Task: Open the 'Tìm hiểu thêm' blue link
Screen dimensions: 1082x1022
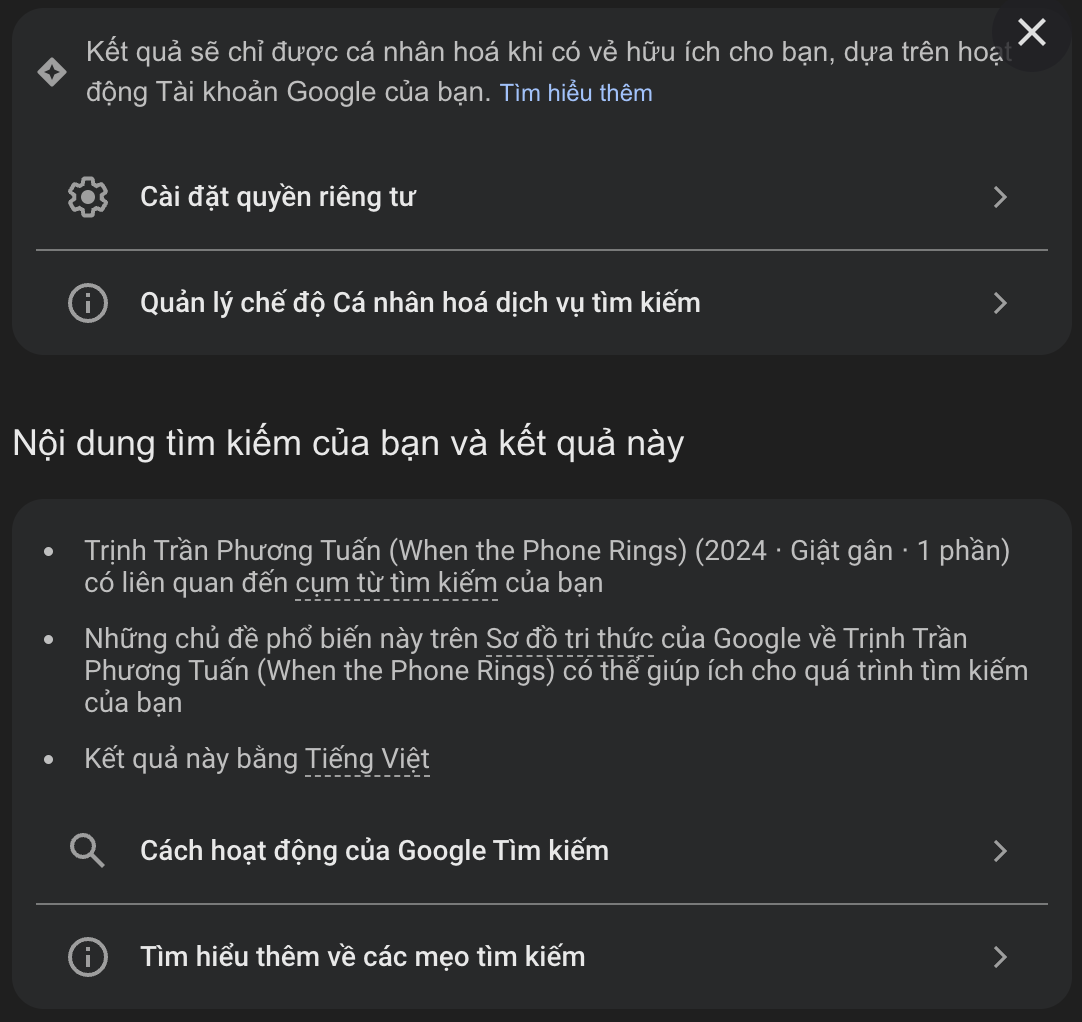Action: click(x=576, y=92)
